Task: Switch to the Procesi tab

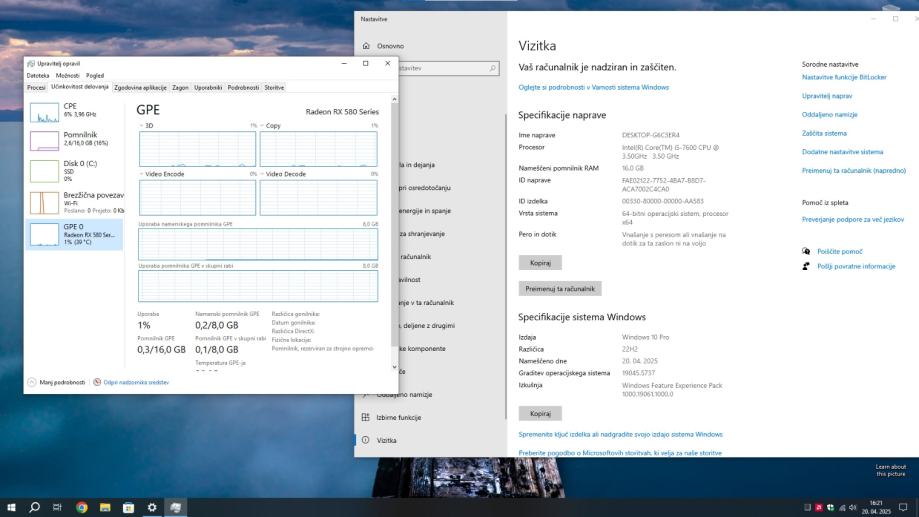Action: point(36,87)
